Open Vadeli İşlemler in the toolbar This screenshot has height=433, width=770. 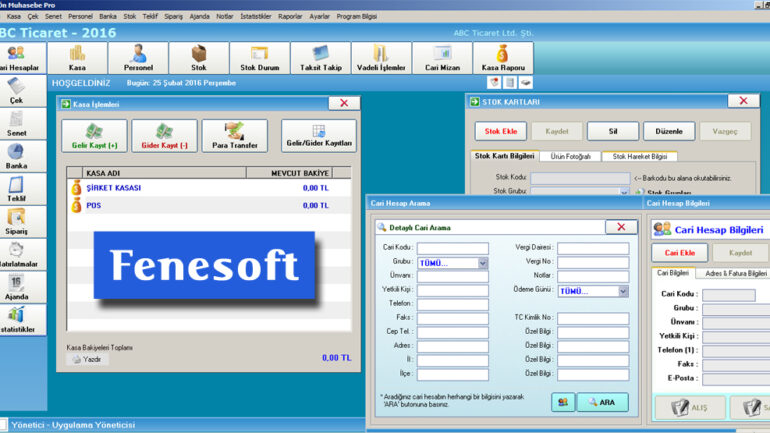pyautogui.click(x=381, y=58)
